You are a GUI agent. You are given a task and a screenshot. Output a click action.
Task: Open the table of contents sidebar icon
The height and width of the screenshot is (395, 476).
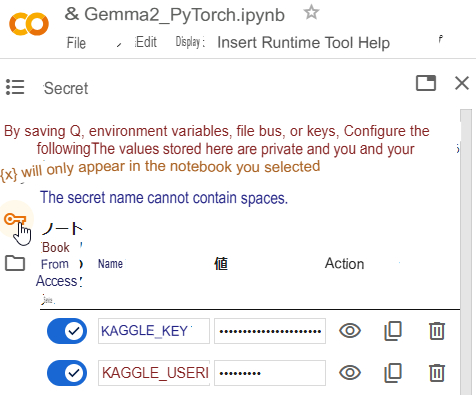pos(15,87)
